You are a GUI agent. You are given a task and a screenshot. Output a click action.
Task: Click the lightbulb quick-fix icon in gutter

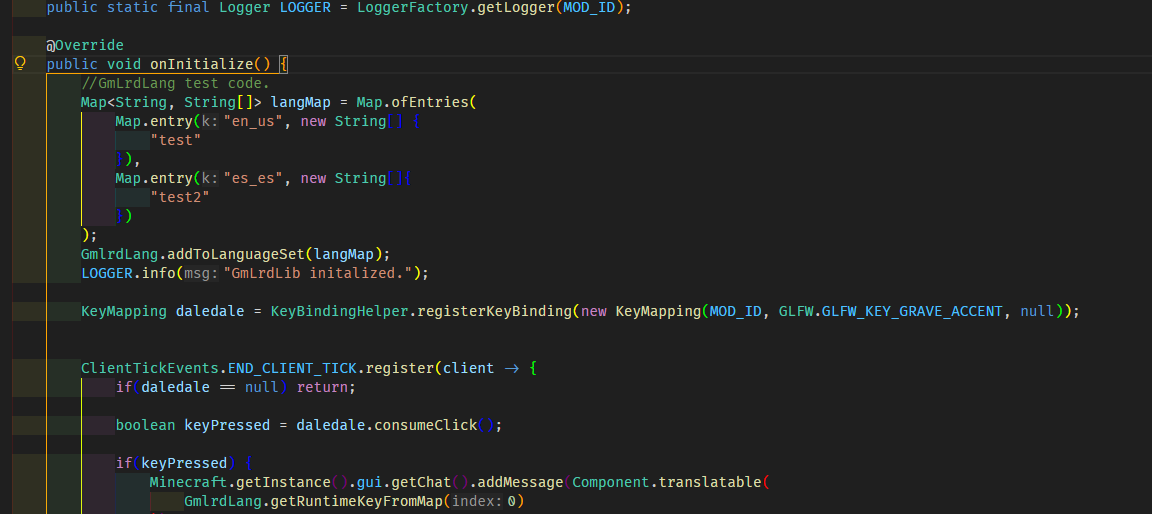point(19,64)
